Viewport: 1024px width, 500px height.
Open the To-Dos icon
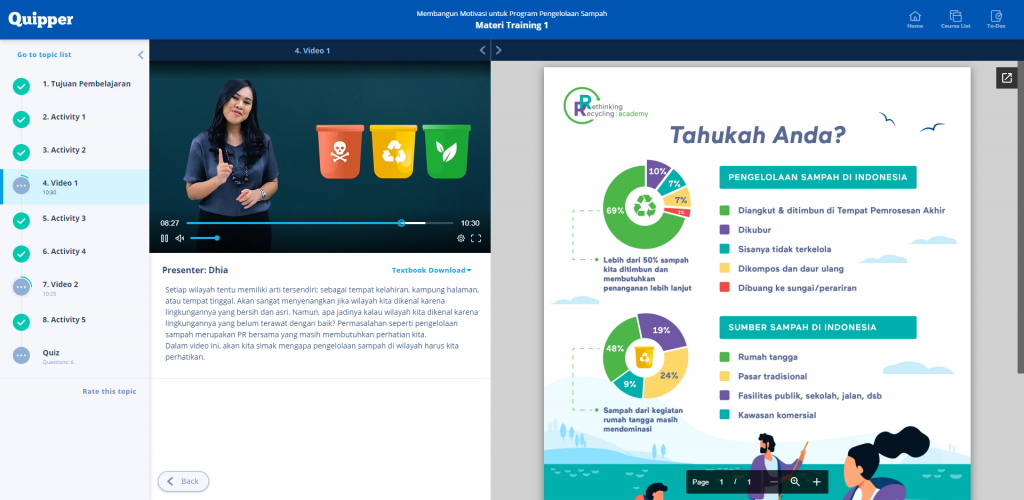pos(996,19)
